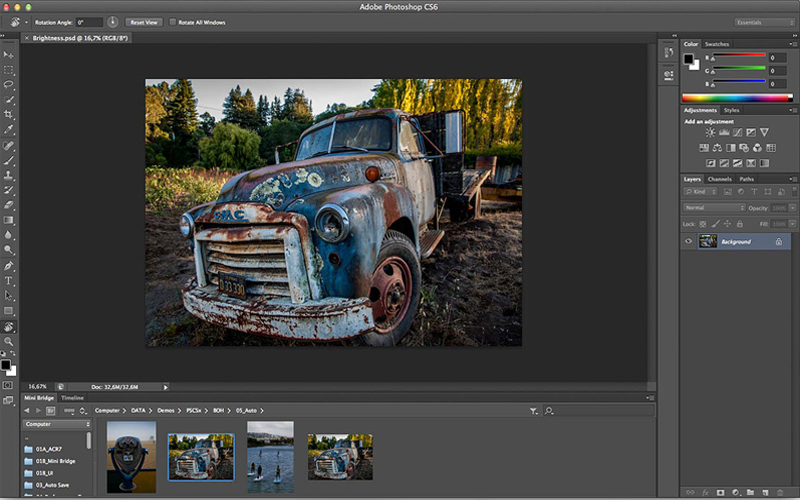Select the Zoom tool in toolbox
This screenshot has height=500, width=800.
(x=9, y=341)
